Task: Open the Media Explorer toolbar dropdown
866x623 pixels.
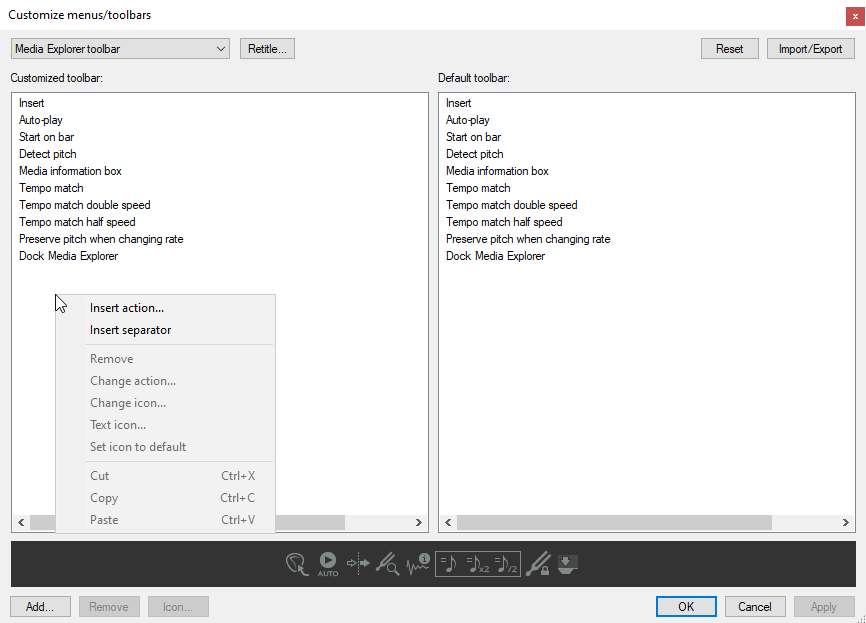Action: click(120, 49)
